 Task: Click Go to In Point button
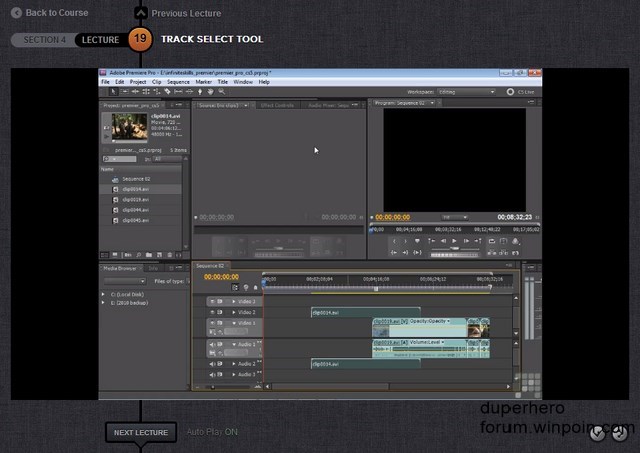(394, 253)
